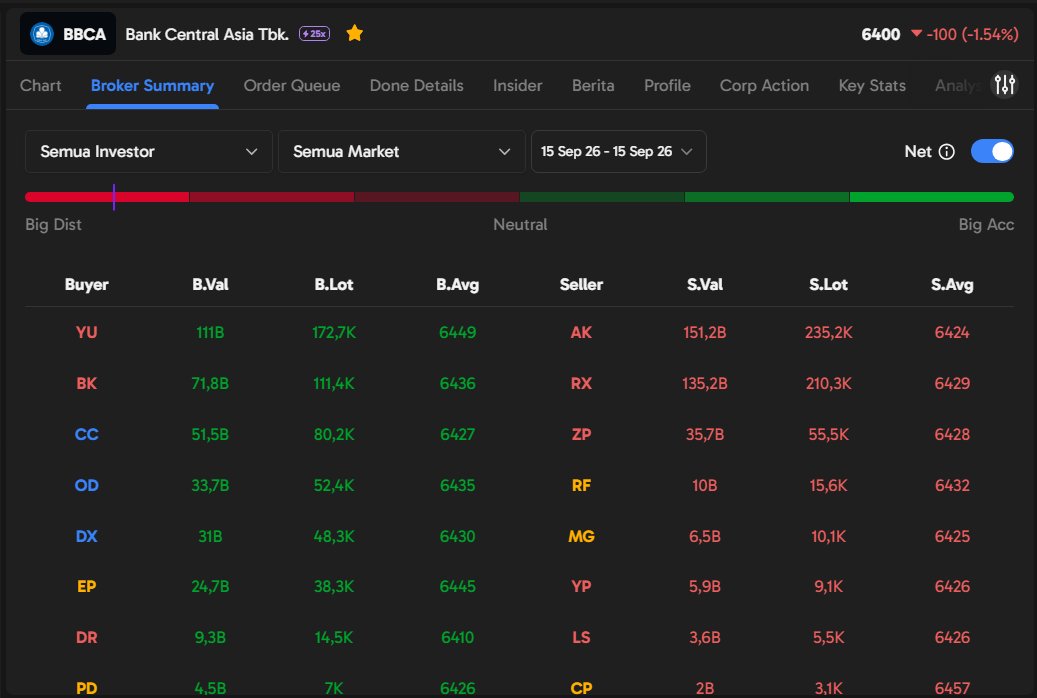This screenshot has height=698, width=1037.
Task: Select buyer broker PD
Action: click(x=87, y=688)
